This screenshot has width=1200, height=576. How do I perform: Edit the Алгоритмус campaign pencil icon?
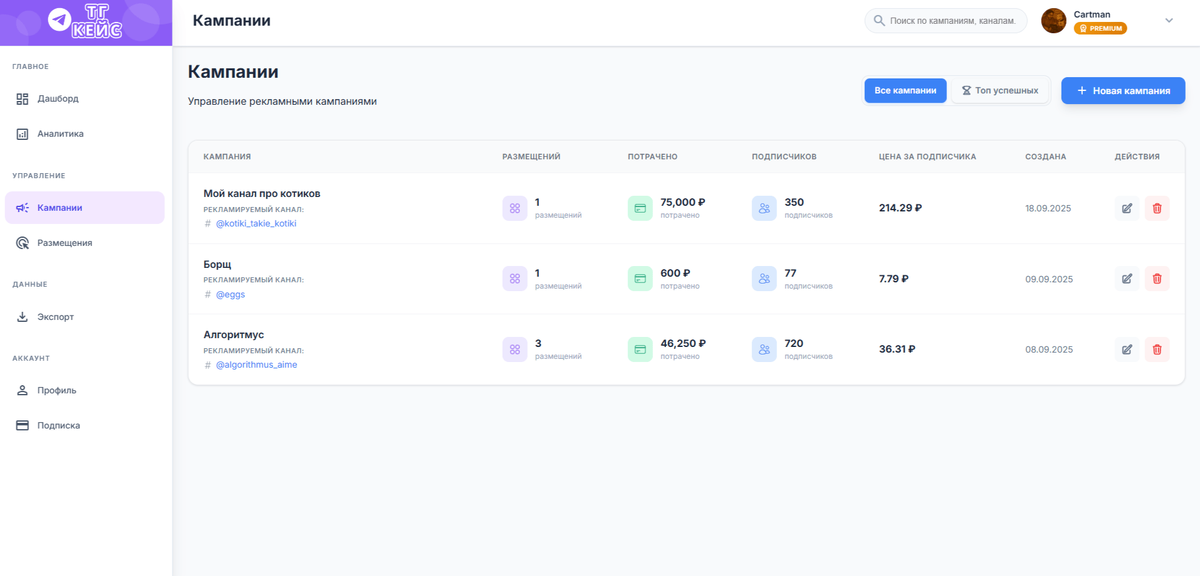[1127, 349]
